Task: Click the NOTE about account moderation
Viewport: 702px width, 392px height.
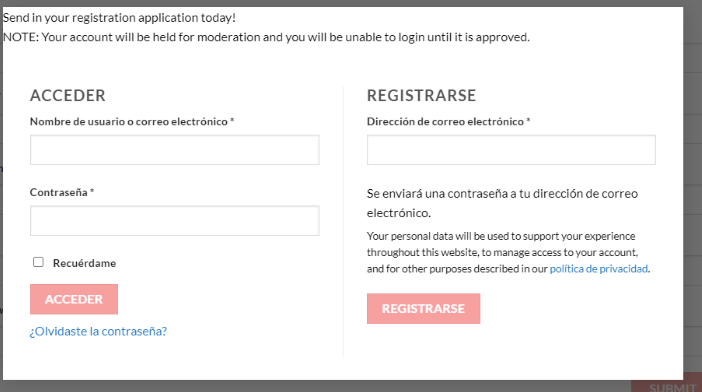Action: (266, 37)
